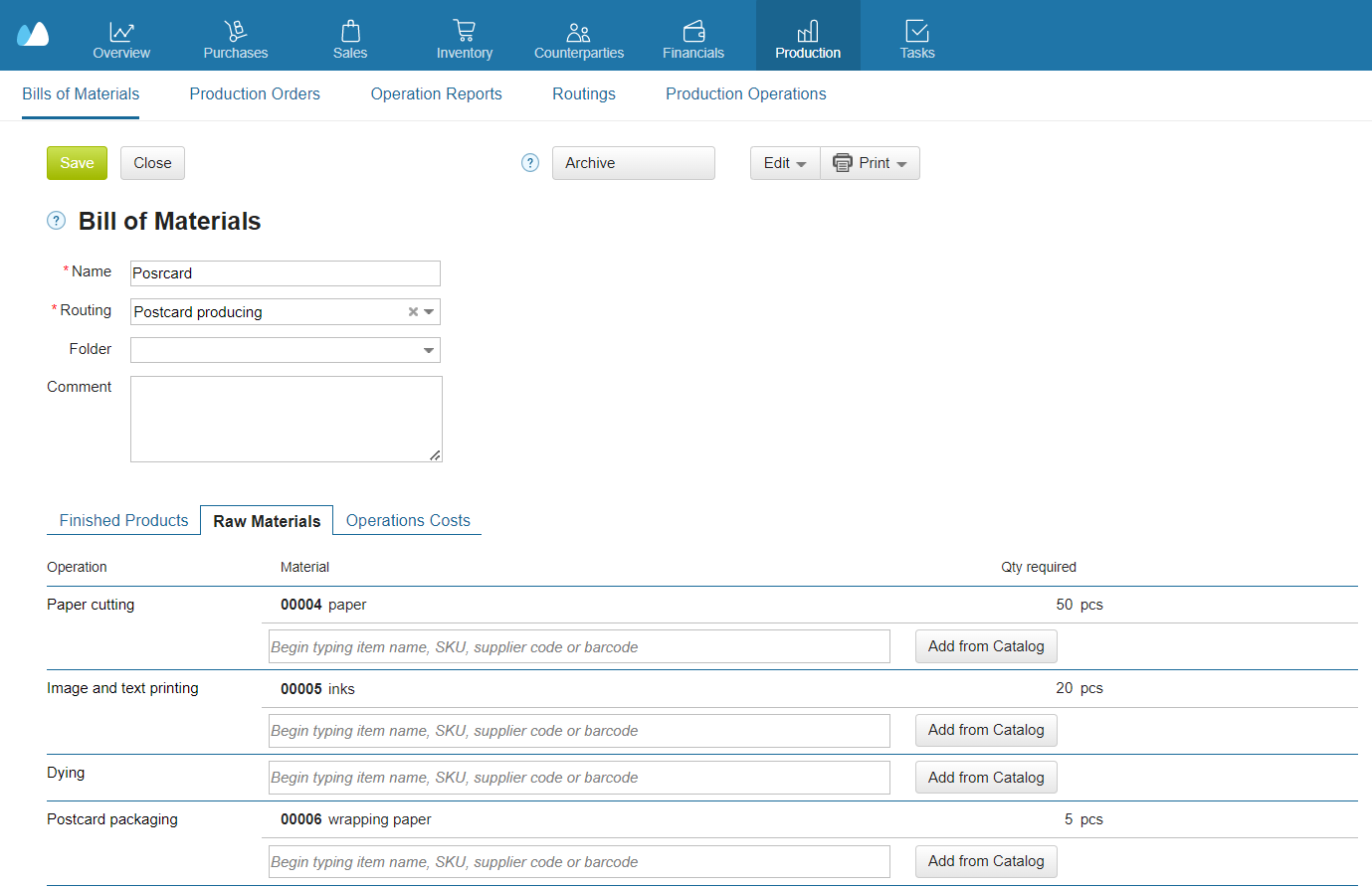Switch to Finished Products tab
The width and height of the screenshot is (1372, 888).
123,520
